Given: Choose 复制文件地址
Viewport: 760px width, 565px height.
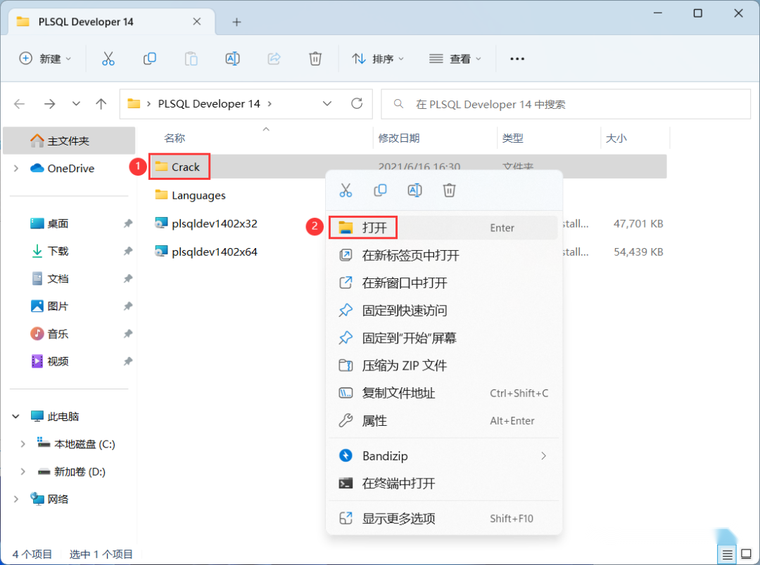Looking at the screenshot, I should pos(443,393).
